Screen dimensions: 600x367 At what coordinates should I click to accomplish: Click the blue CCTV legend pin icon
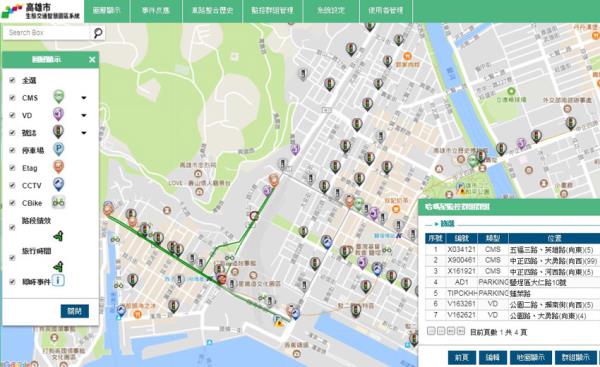click(x=58, y=184)
